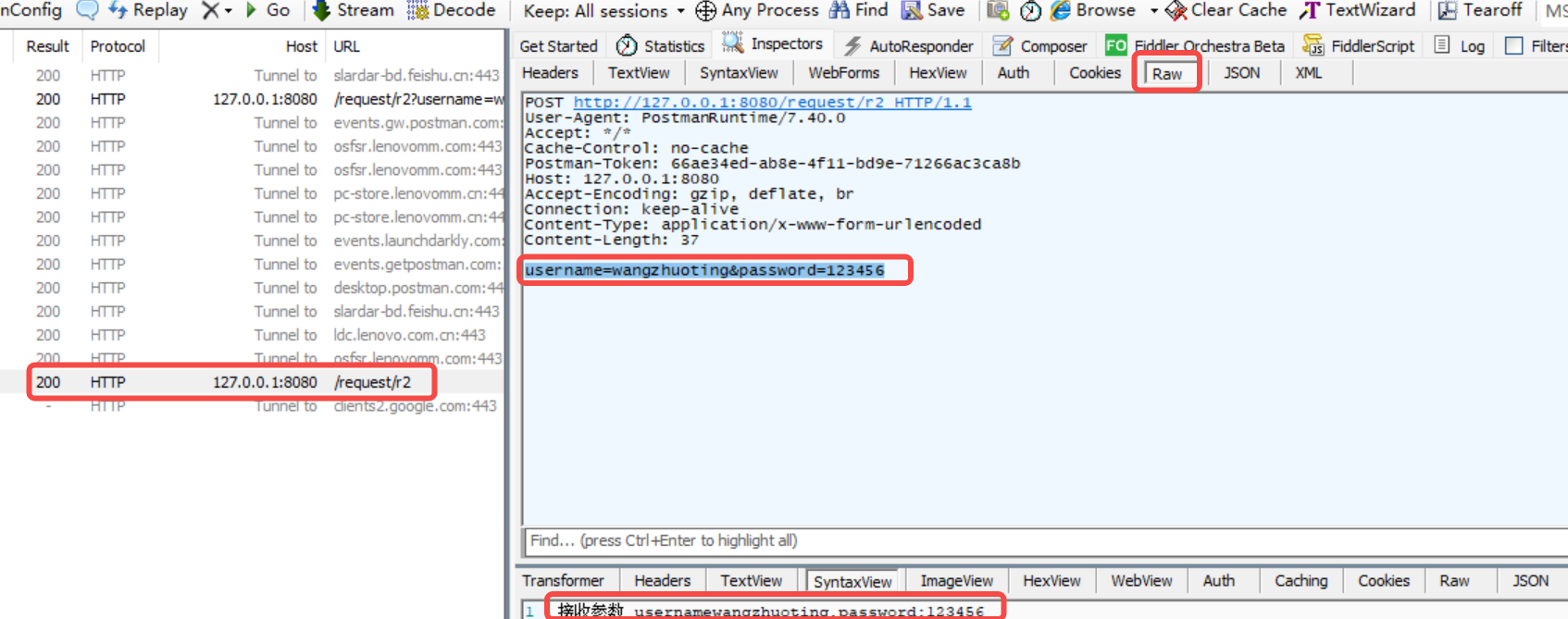Select the events.getpostman.com tunnel session
Image resolution: width=1568 pixels, height=619 pixels.
tap(253, 264)
